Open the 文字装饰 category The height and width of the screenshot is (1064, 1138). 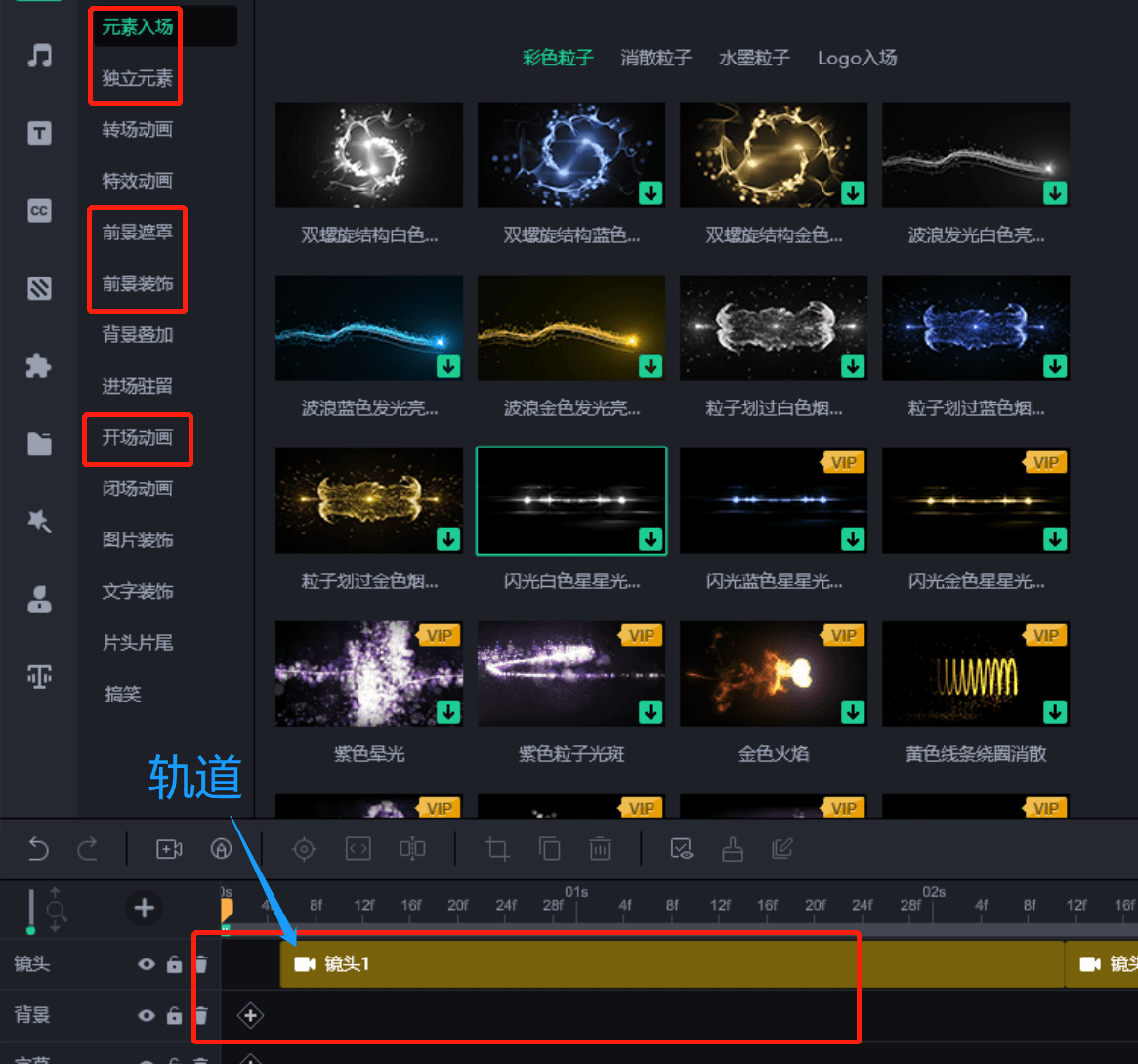click(137, 591)
